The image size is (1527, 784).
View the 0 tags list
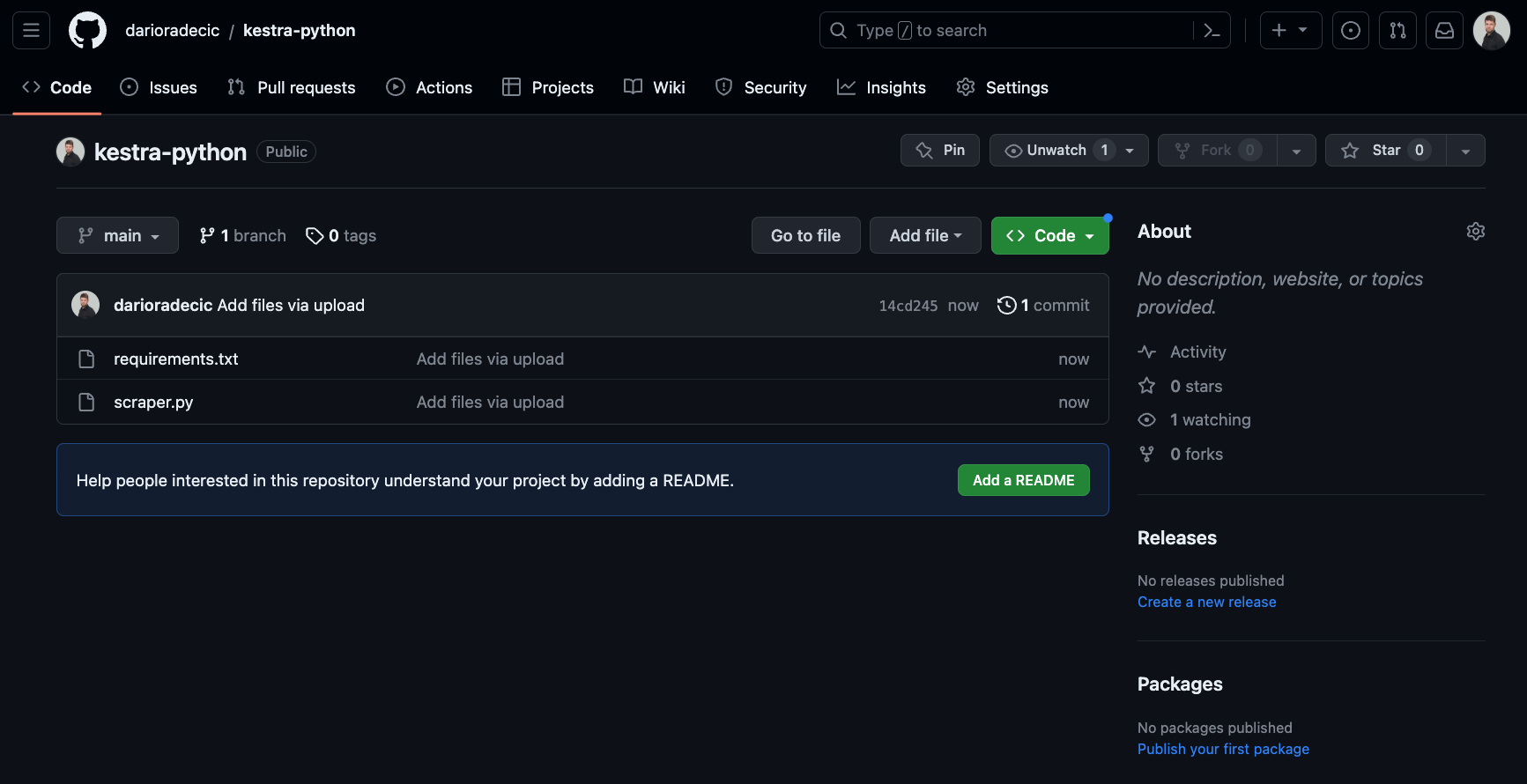point(341,235)
